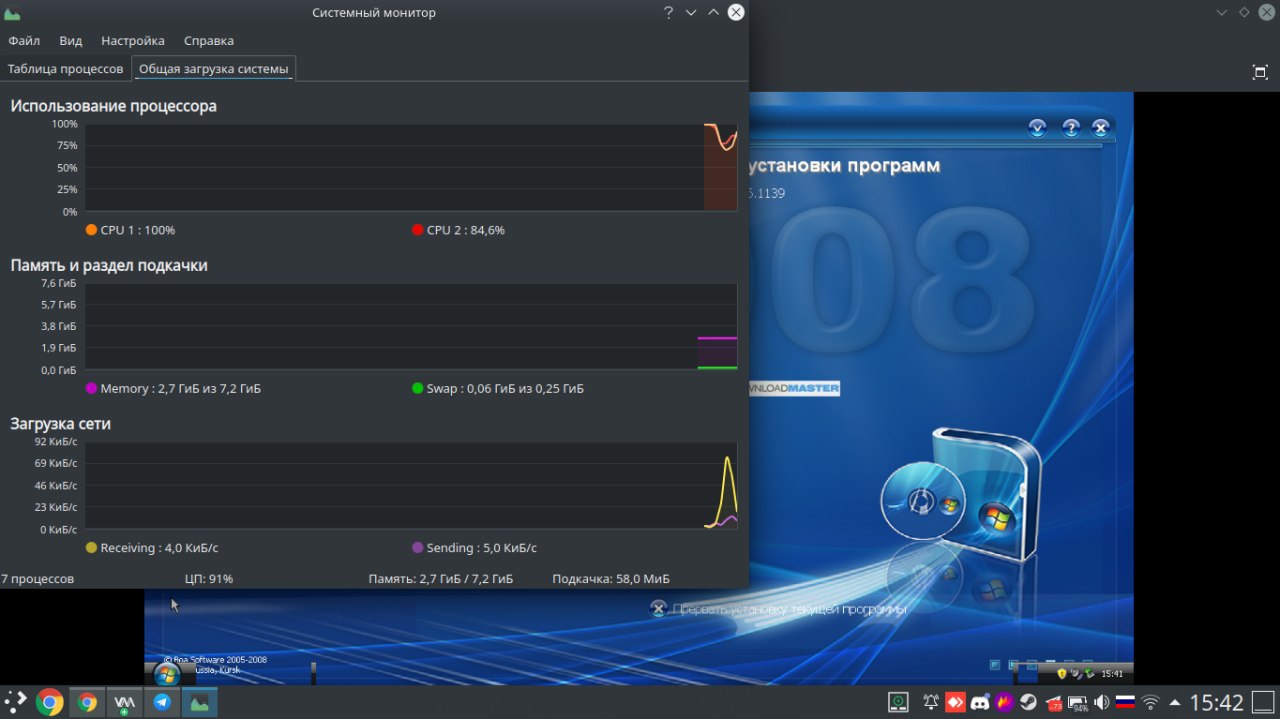Click the 'Memory : 2,7 ГиБ из 7,2 ГиБ' label
The image size is (1280, 719).
[x=180, y=388]
